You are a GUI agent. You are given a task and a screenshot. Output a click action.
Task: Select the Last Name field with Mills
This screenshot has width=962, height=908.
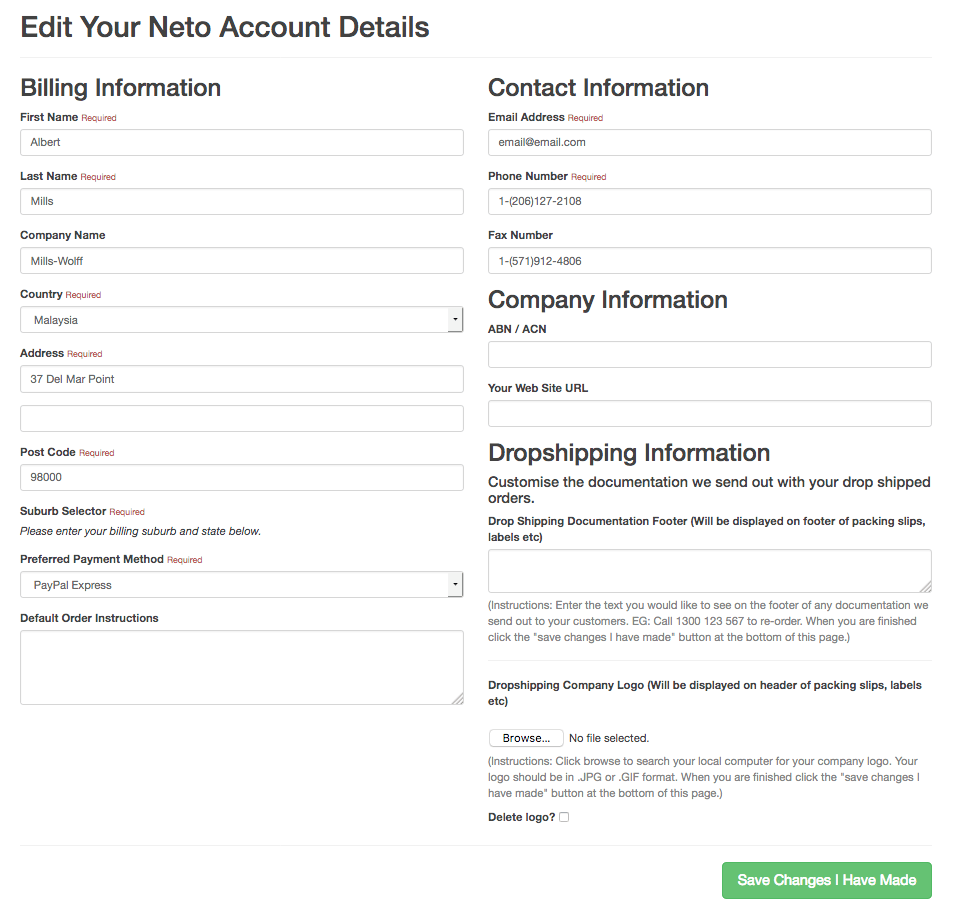[242, 201]
